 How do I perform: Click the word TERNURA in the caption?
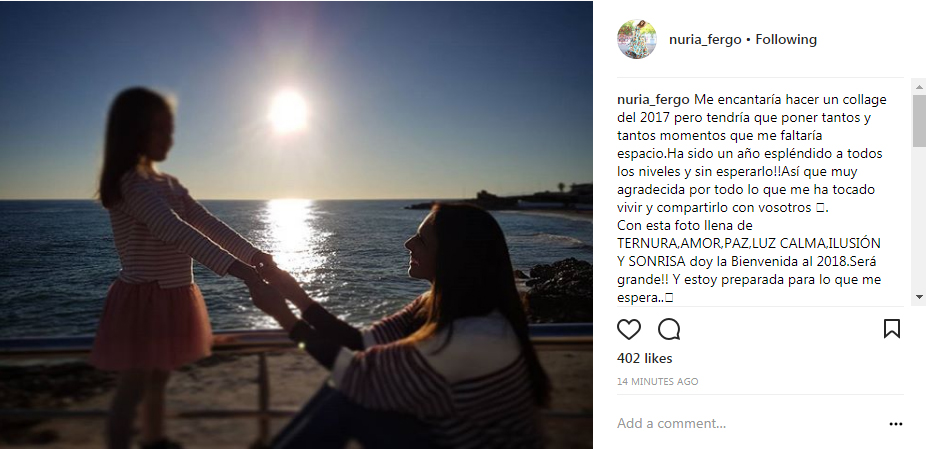pyautogui.click(x=649, y=244)
